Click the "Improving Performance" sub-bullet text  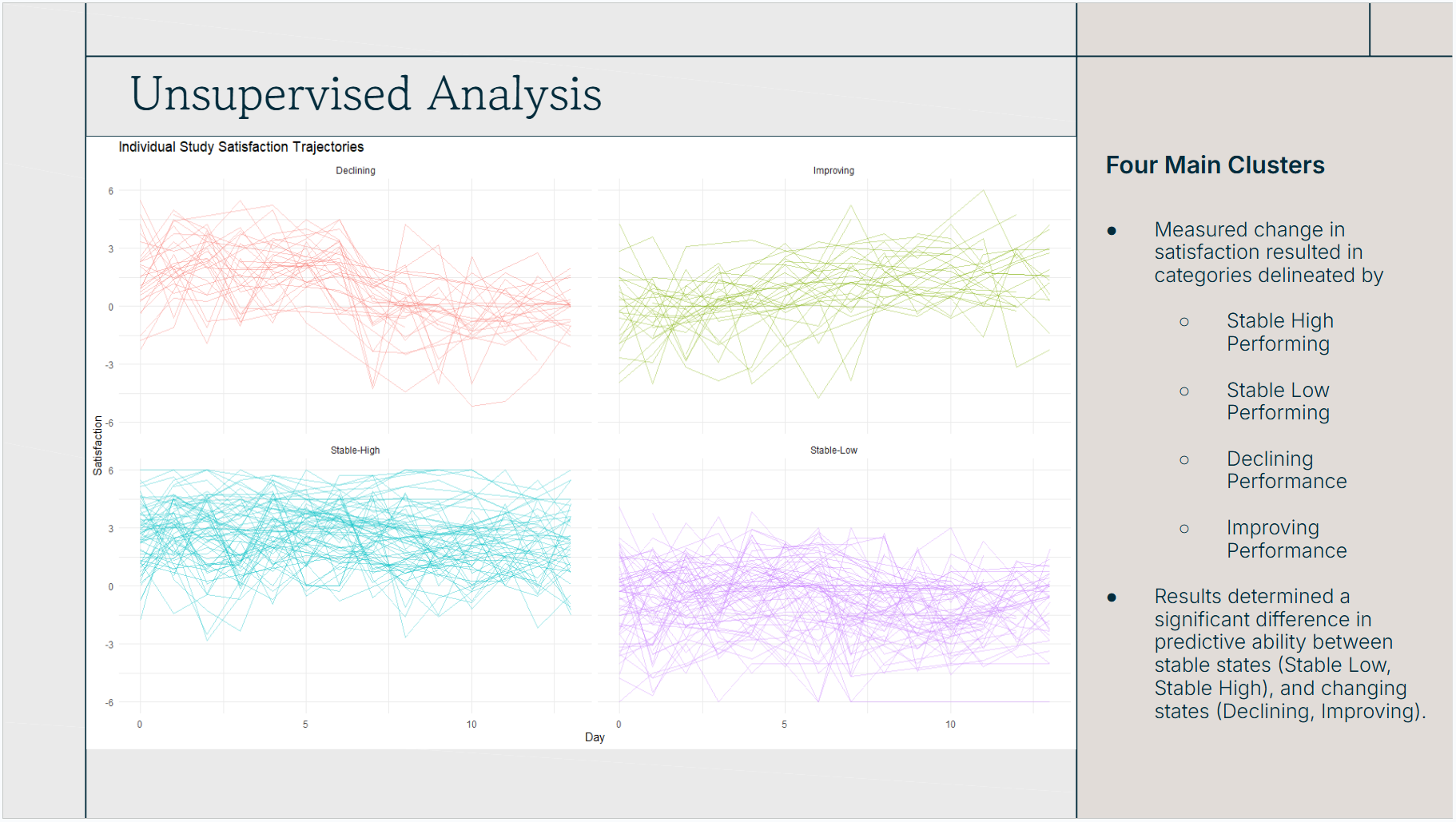click(1286, 539)
